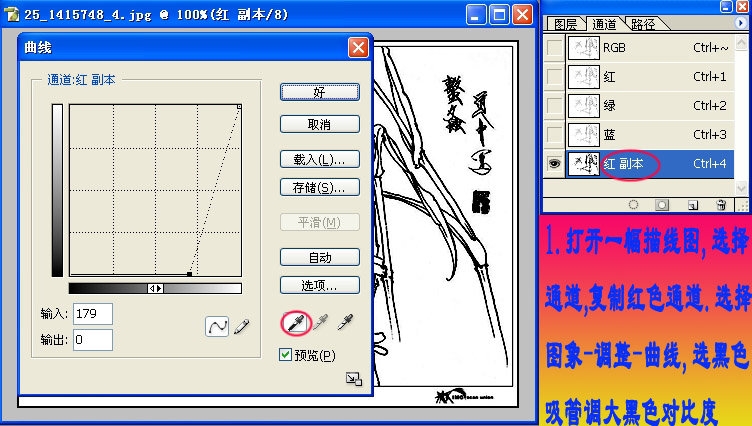The width and height of the screenshot is (752, 426).
Task: Click the 输入 (Input) value field
Action: tap(93, 314)
